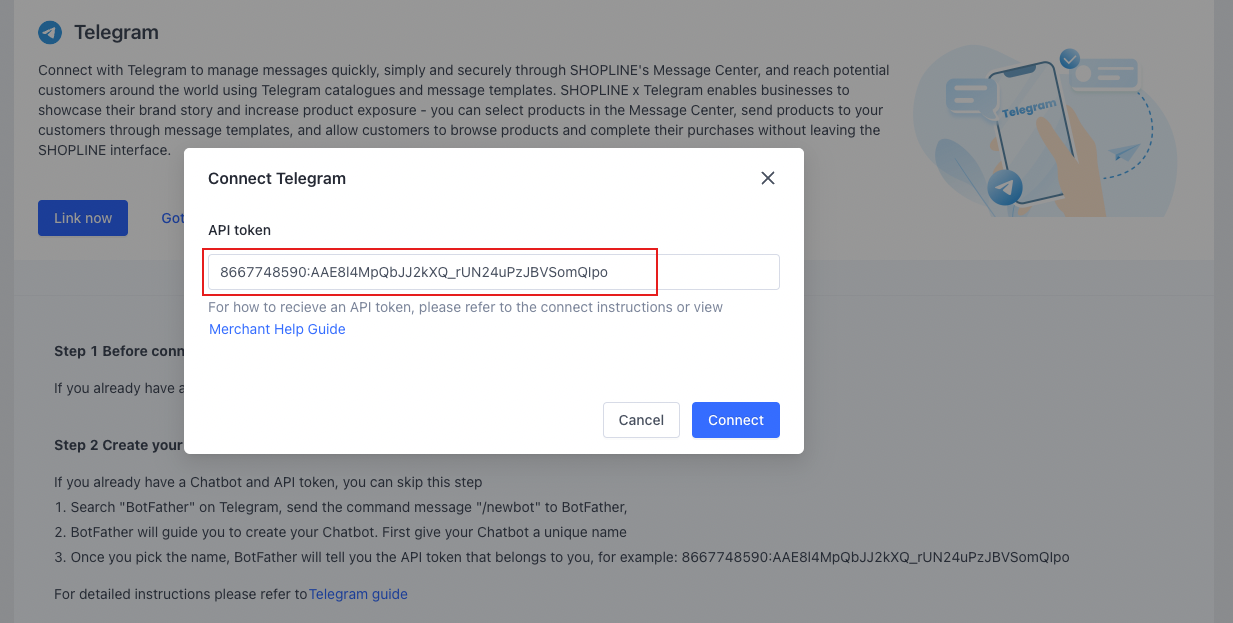Screen dimensions: 1233x623
Task: Click the API token input field
Action: [493, 272]
